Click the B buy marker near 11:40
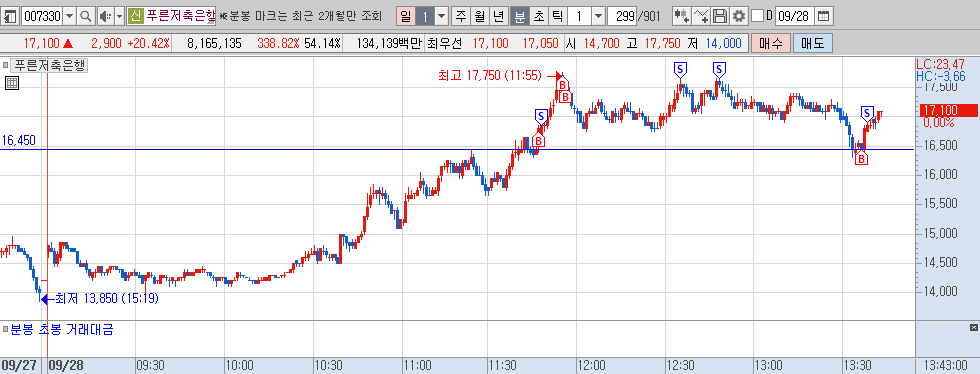Screen dimensions: 980x374 (538, 140)
